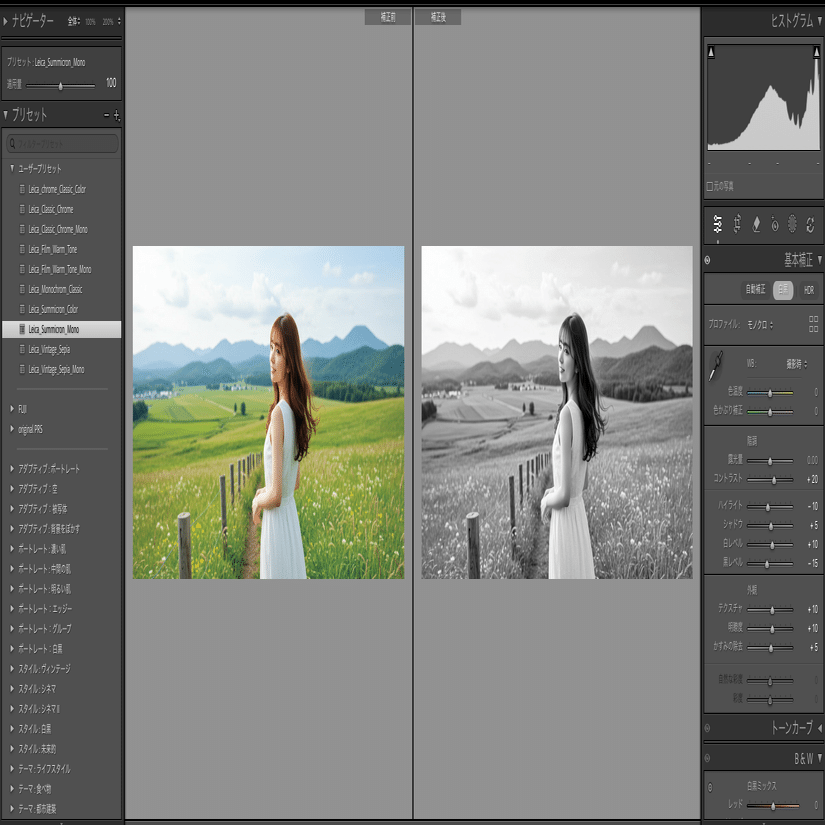
Task: Click the highlight clipping indicator in histogram
Action: [x=817, y=52]
